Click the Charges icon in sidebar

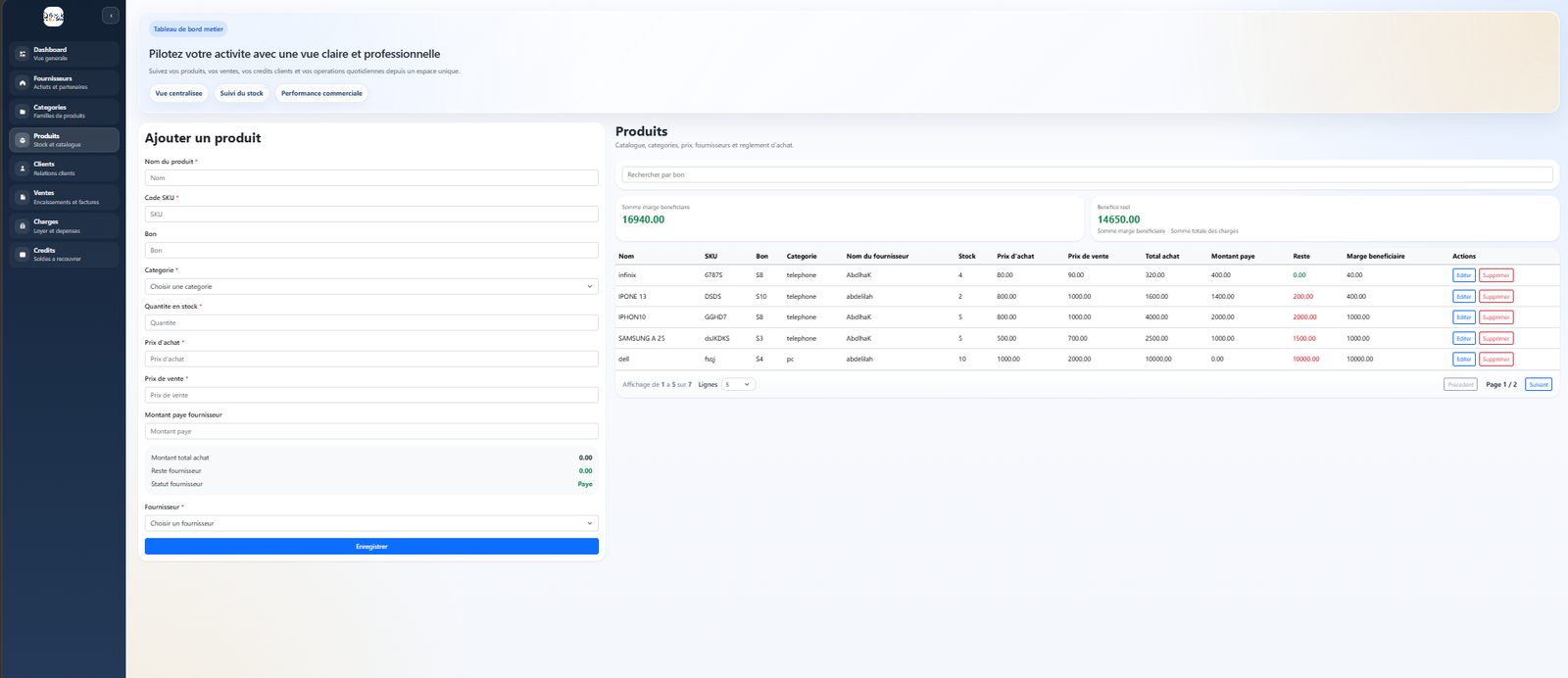(23, 226)
